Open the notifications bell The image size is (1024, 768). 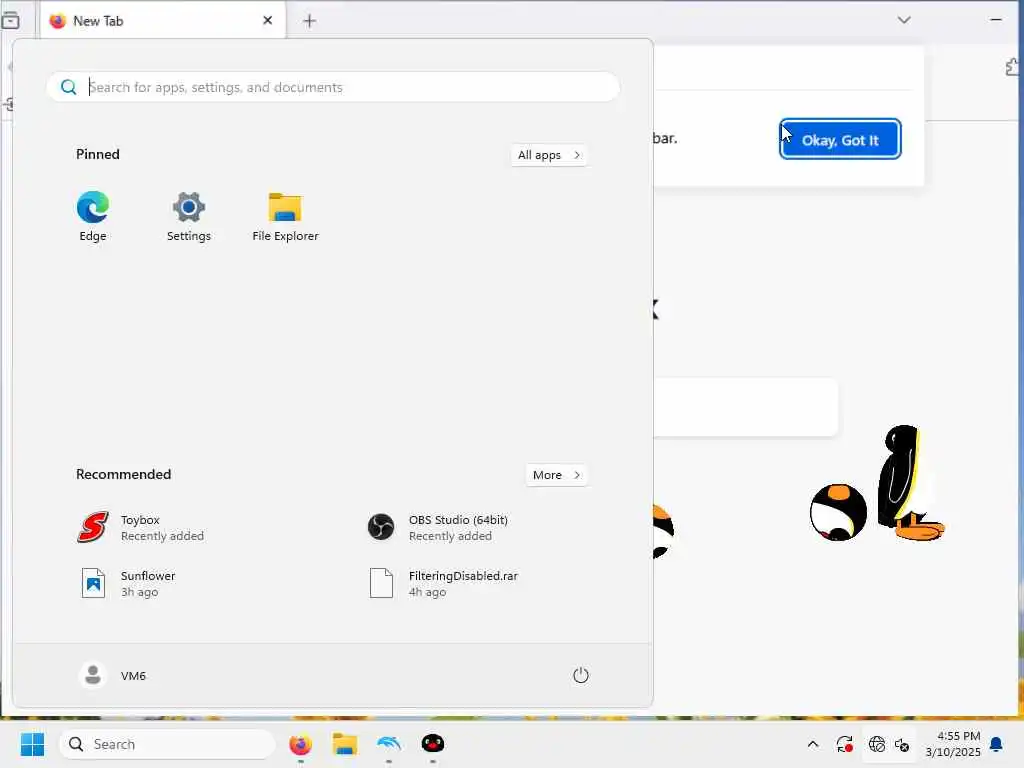coord(997,744)
